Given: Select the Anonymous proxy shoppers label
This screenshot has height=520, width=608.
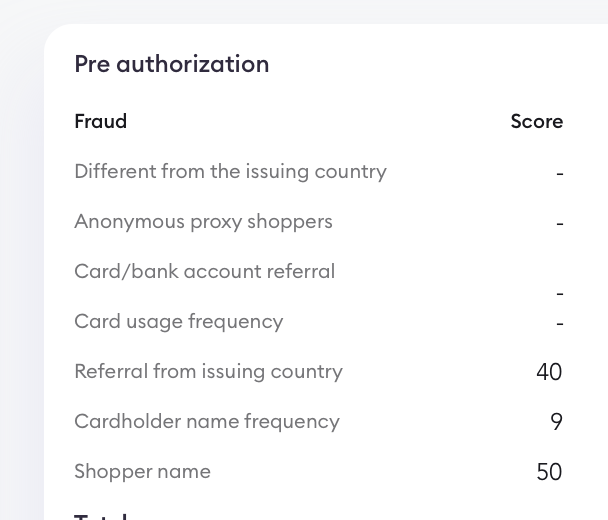Looking at the screenshot, I should [x=203, y=222].
